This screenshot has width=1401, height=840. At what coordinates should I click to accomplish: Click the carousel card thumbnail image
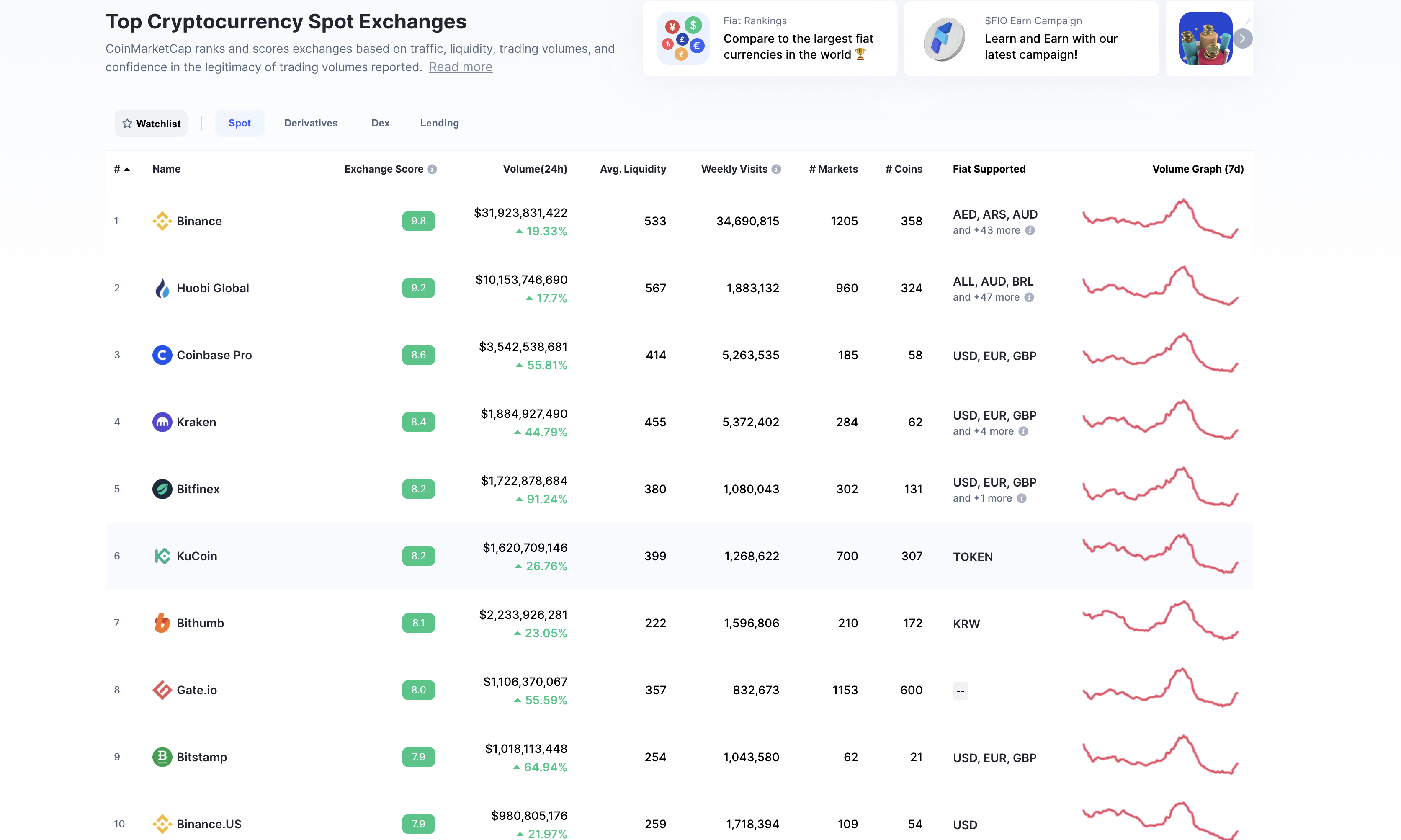click(1205, 39)
